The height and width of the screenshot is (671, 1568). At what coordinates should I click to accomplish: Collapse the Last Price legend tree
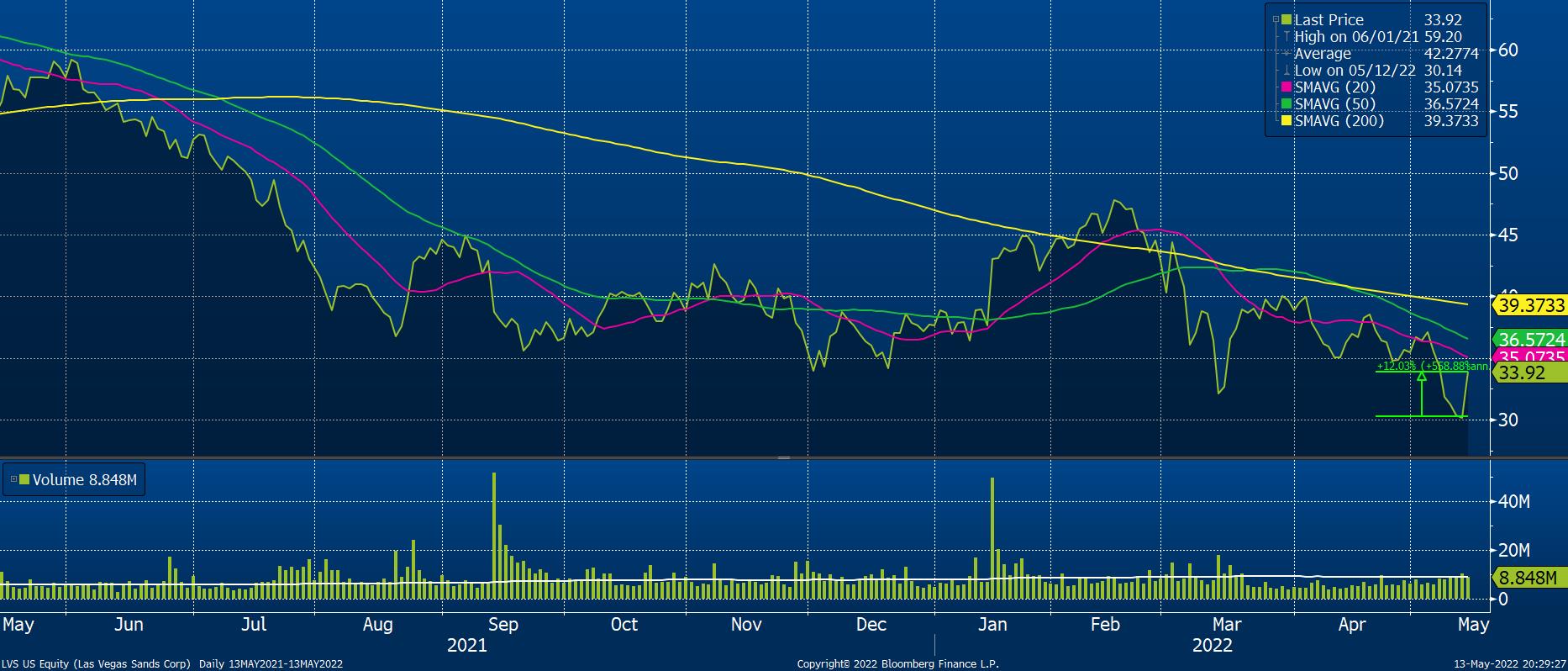(x=1276, y=20)
